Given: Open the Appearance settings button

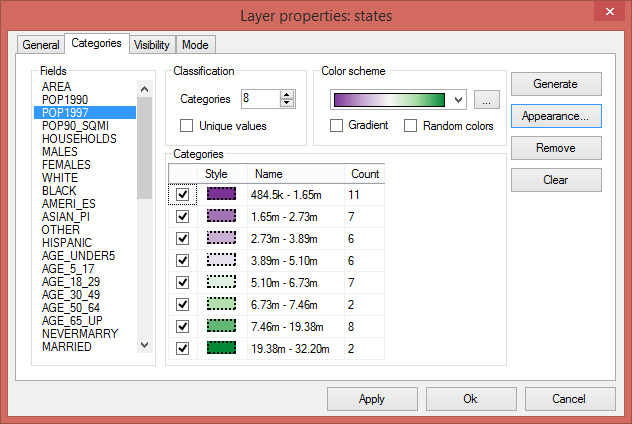Looking at the screenshot, I should 556,116.
